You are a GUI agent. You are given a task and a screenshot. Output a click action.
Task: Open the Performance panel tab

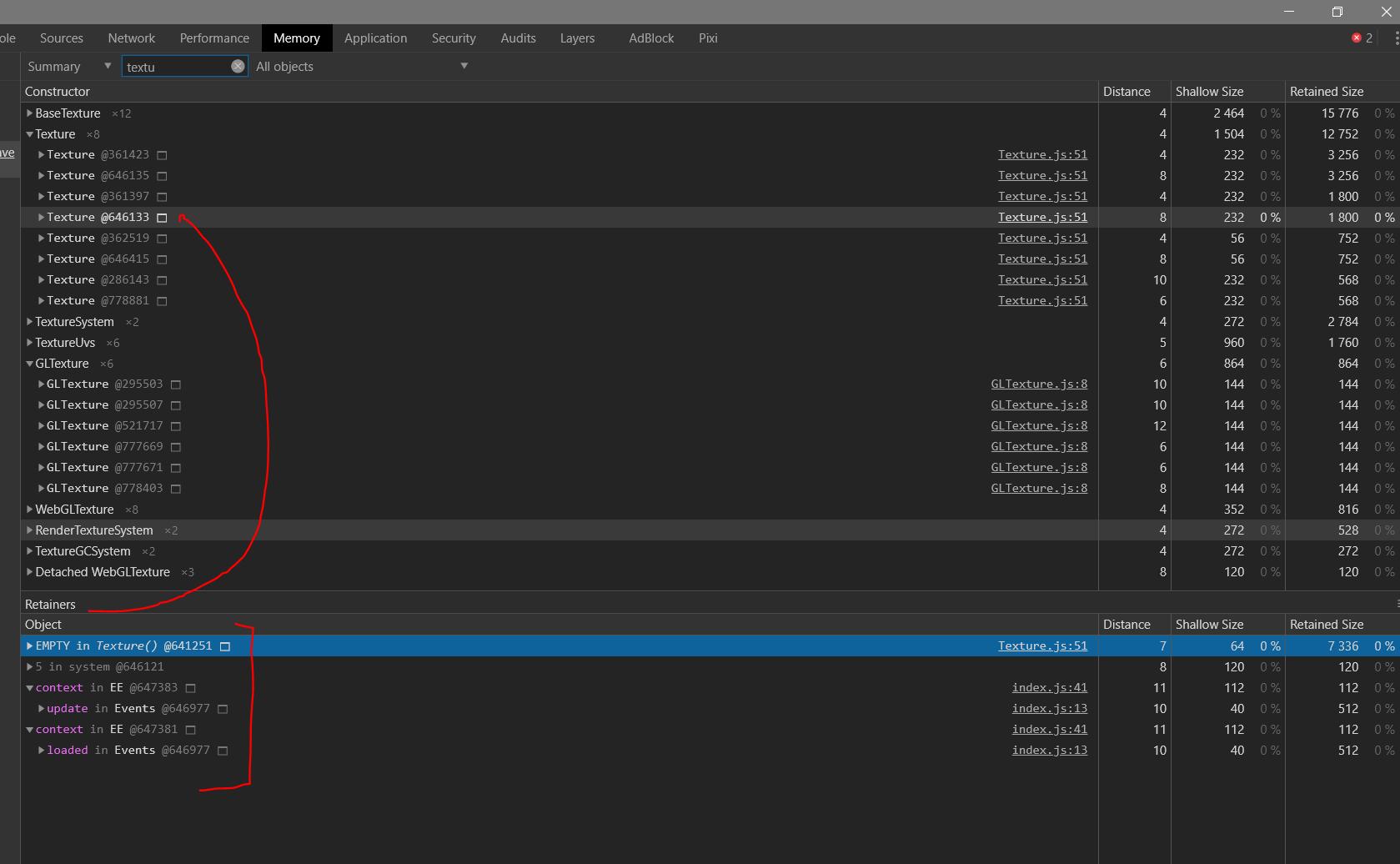pyautogui.click(x=213, y=38)
